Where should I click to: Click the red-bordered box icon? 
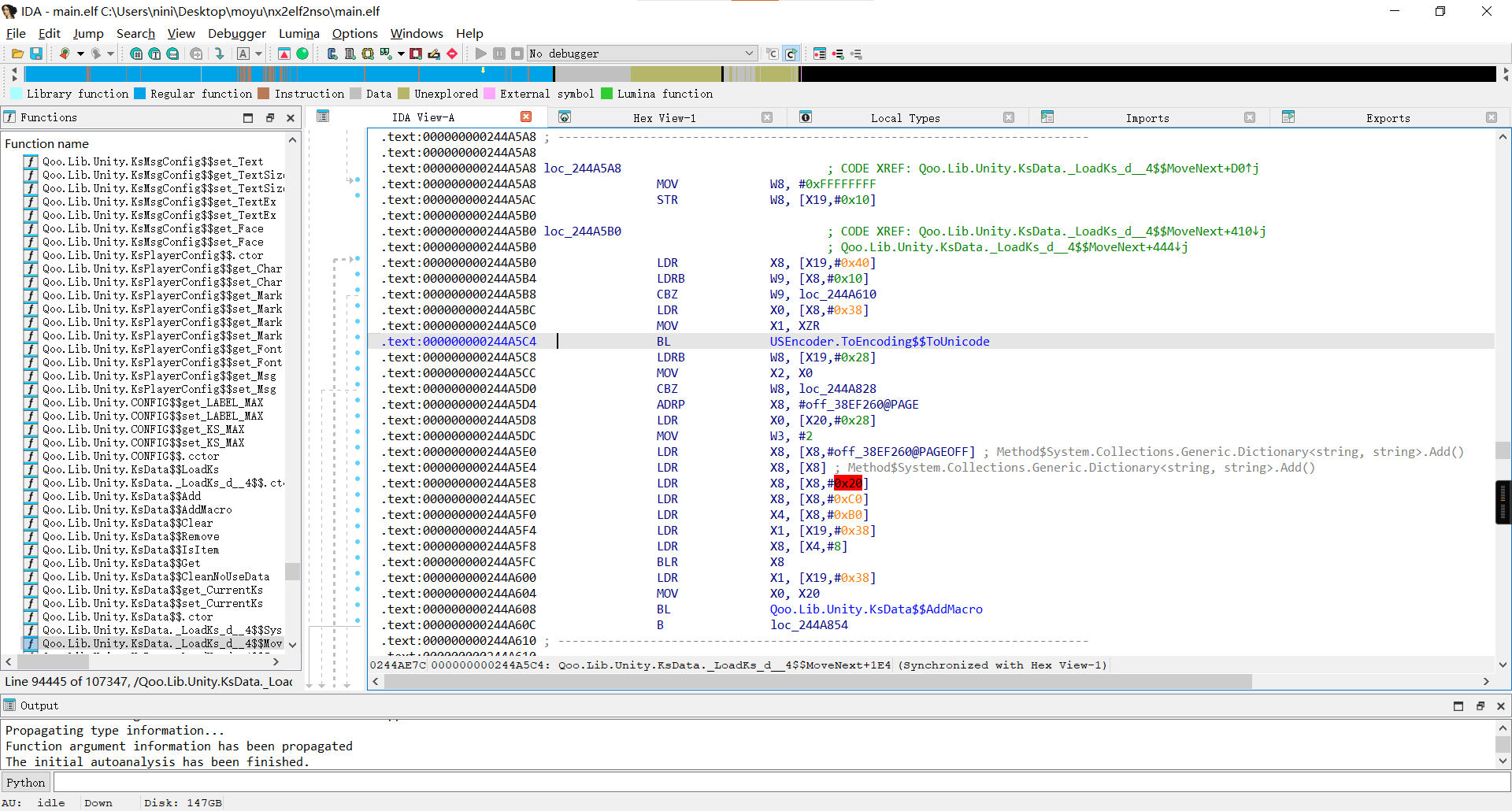[x=416, y=54]
